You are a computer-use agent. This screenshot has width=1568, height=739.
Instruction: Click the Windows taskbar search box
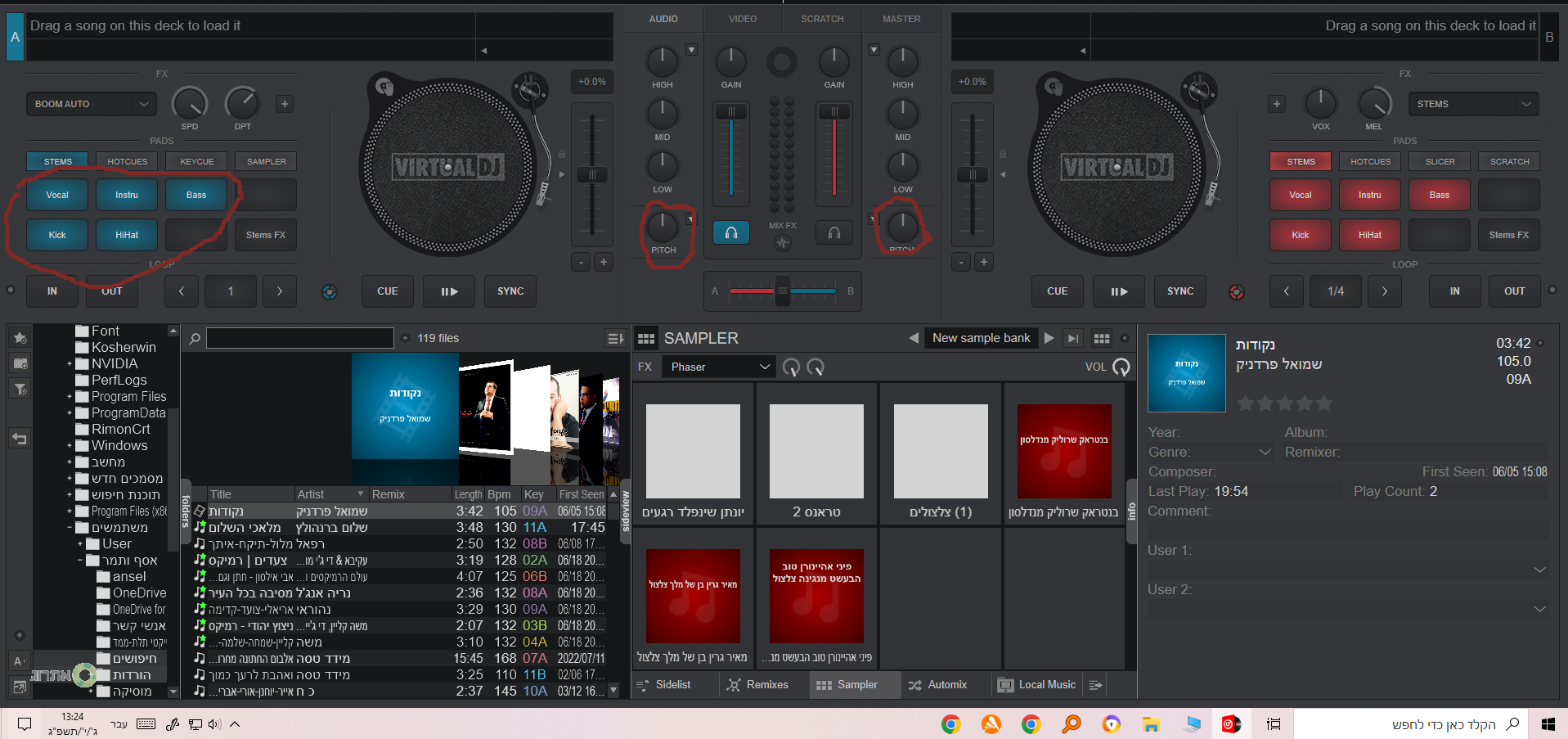pyautogui.click(x=1411, y=724)
